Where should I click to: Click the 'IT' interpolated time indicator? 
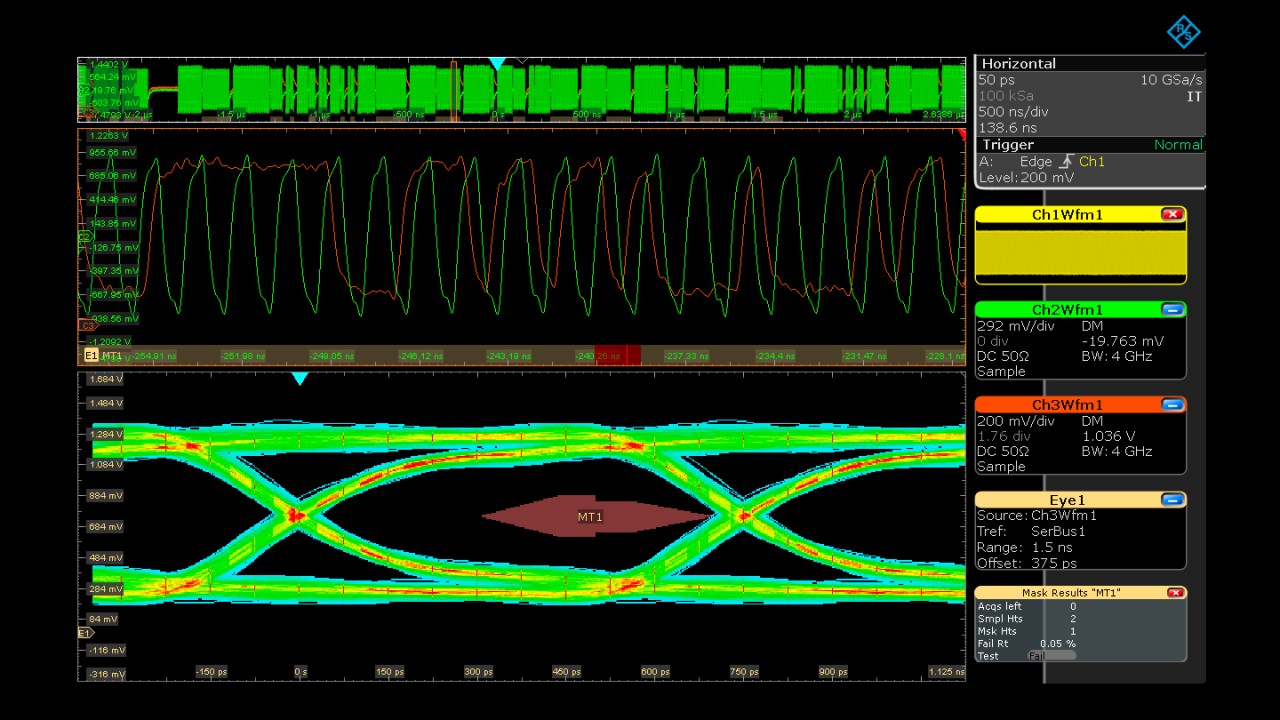point(1194,96)
